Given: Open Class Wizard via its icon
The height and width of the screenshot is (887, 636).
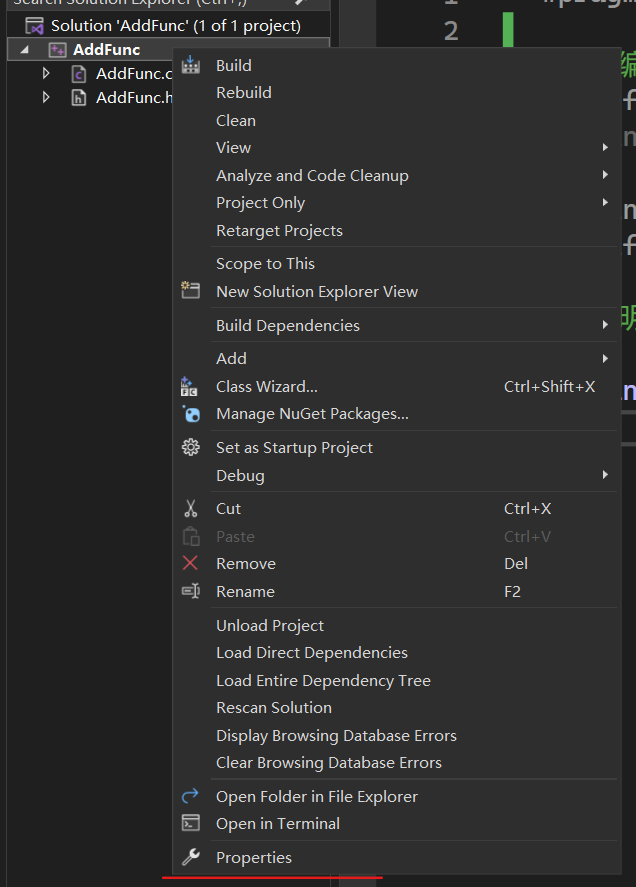Looking at the screenshot, I should coord(190,386).
